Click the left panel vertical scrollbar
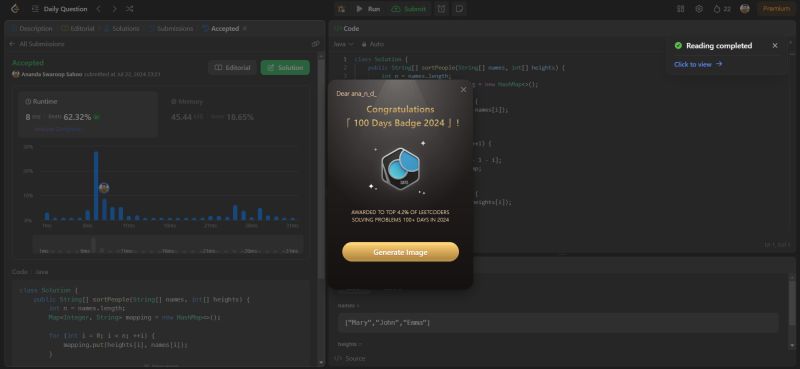The height and width of the screenshot is (369, 800). coord(321,168)
